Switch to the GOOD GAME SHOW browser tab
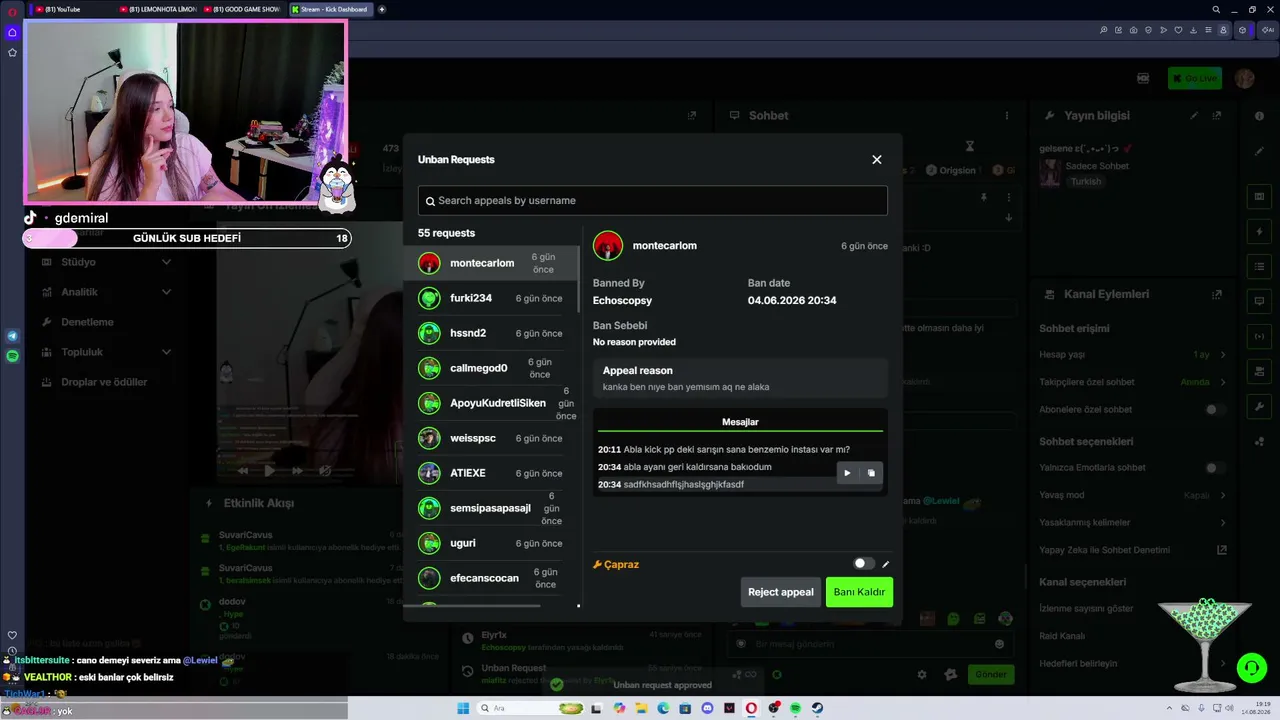Viewport: 1280px width, 720px height. pos(244,9)
